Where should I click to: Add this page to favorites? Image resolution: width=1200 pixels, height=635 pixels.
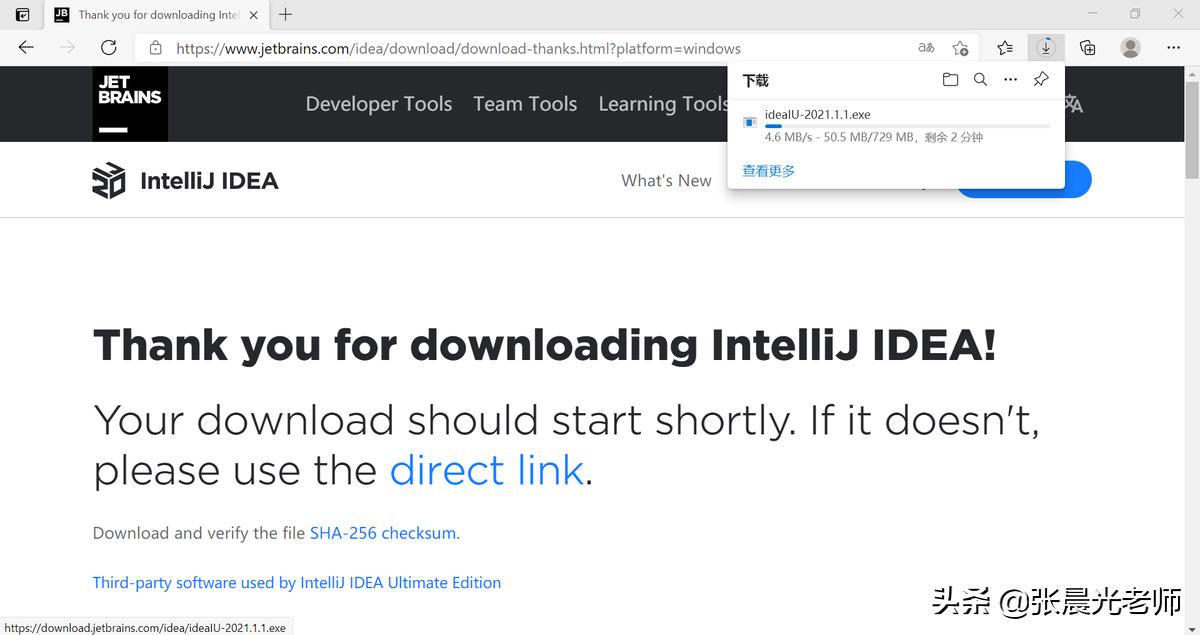tap(960, 48)
